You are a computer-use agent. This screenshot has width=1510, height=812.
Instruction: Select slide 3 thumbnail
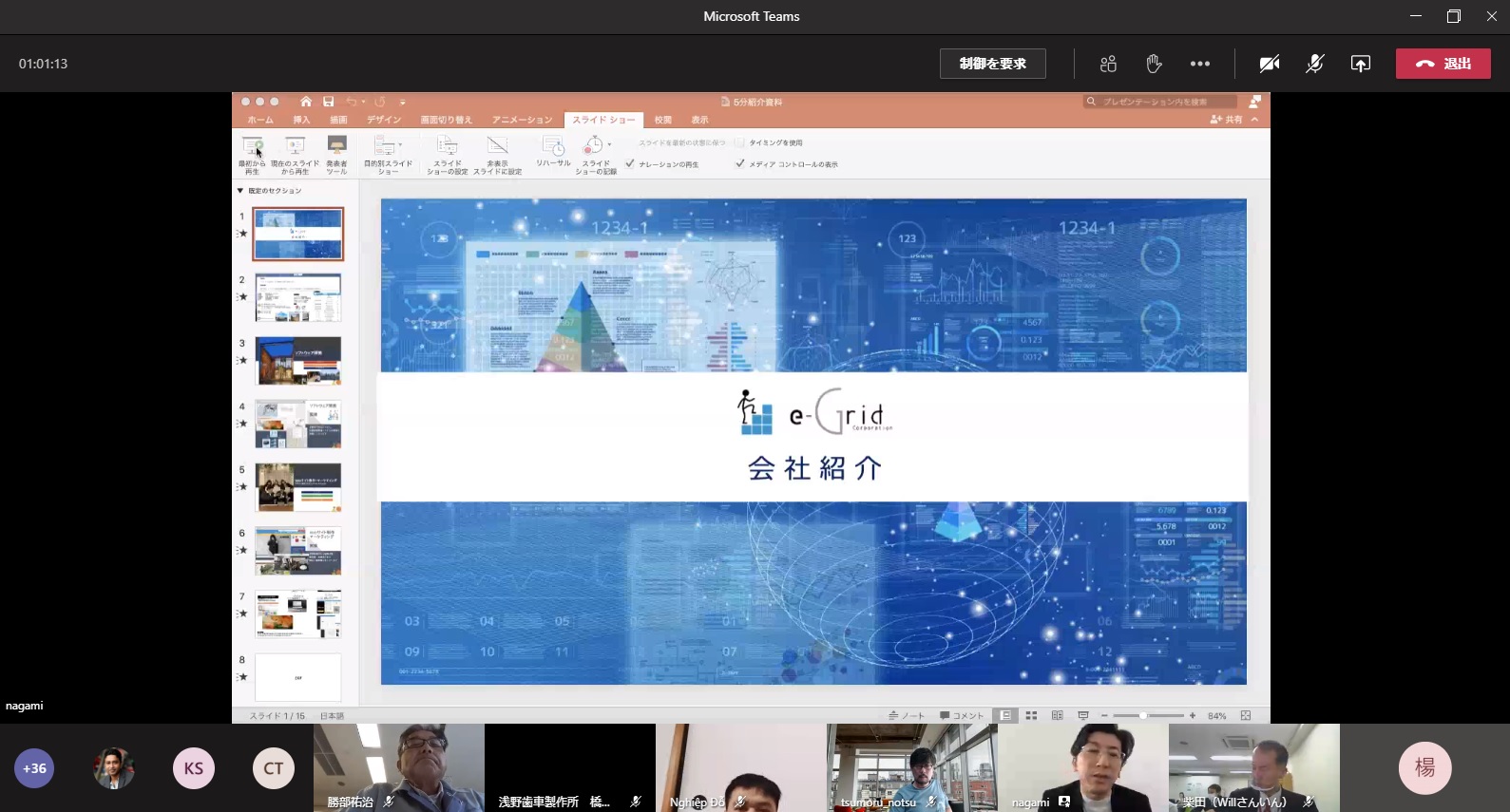coord(297,361)
